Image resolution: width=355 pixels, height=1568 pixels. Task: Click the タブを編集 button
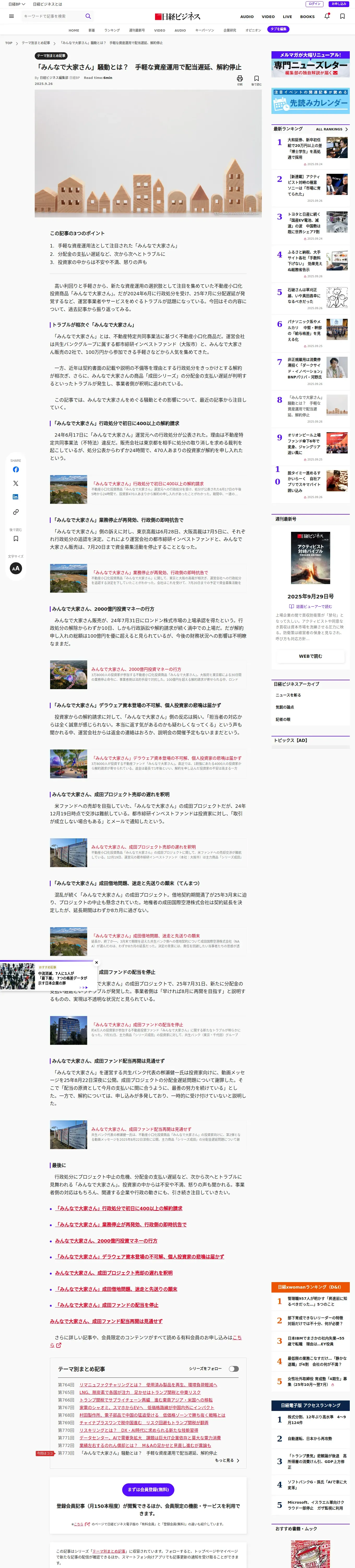pos(279,29)
